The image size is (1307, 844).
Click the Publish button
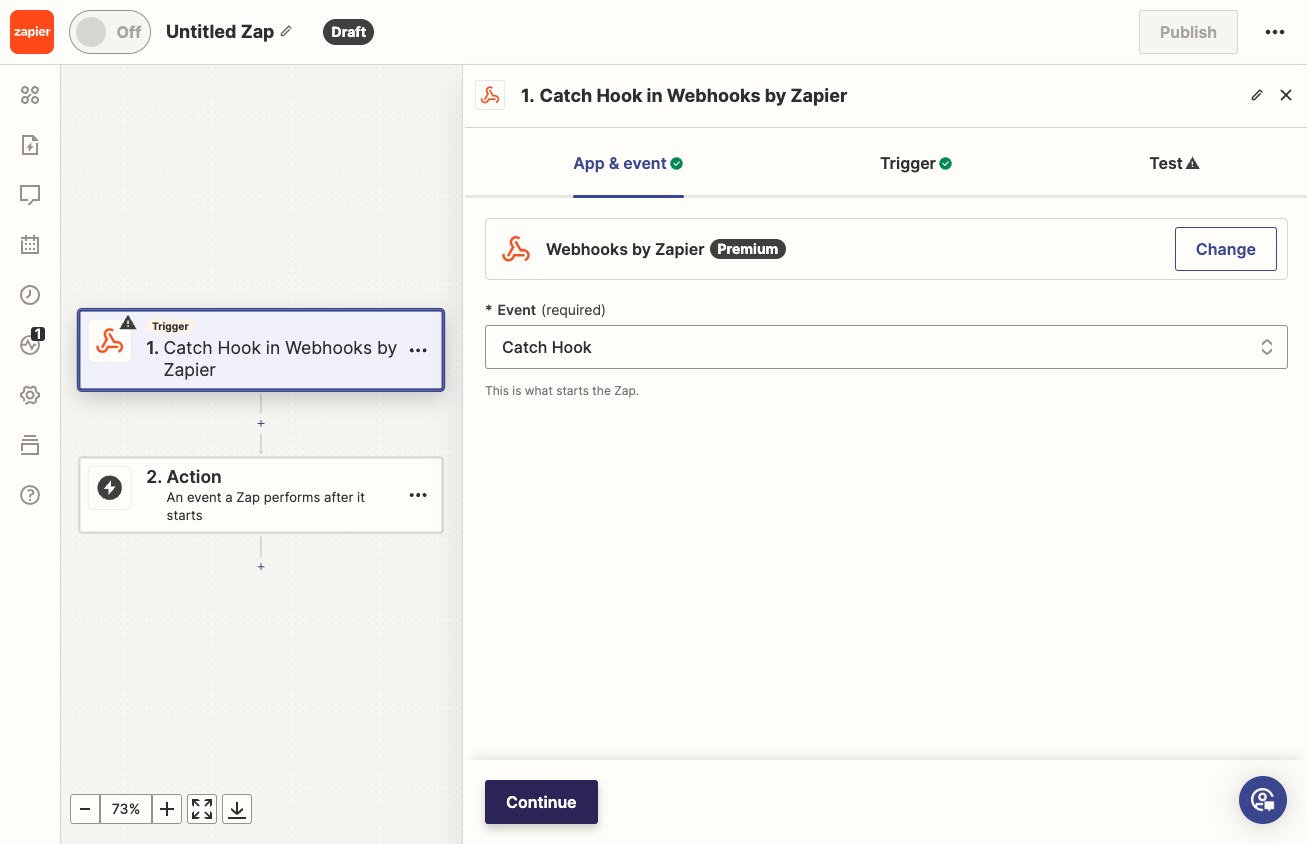[1188, 32]
